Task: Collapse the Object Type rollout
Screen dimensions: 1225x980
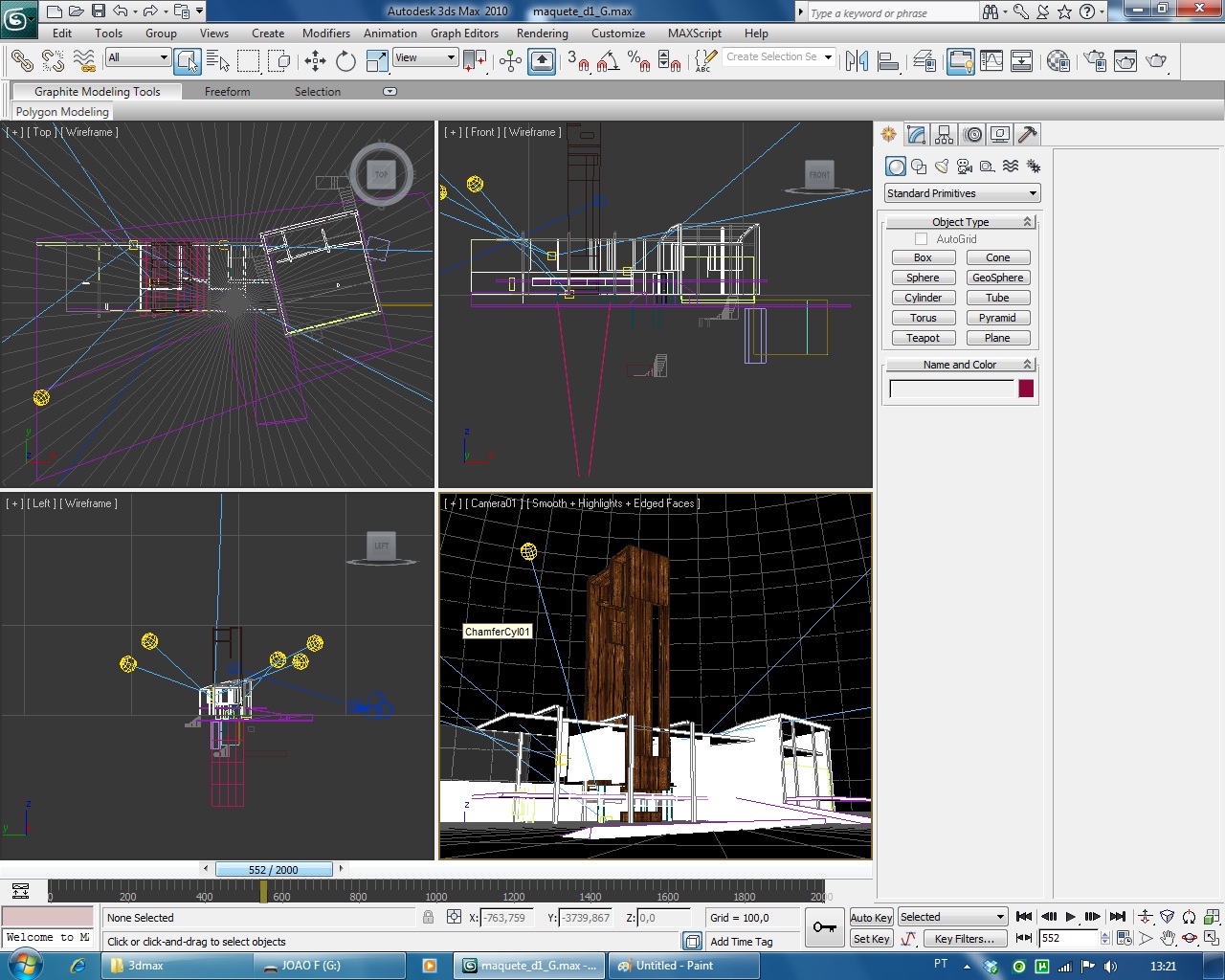Action: [x=960, y=222]
